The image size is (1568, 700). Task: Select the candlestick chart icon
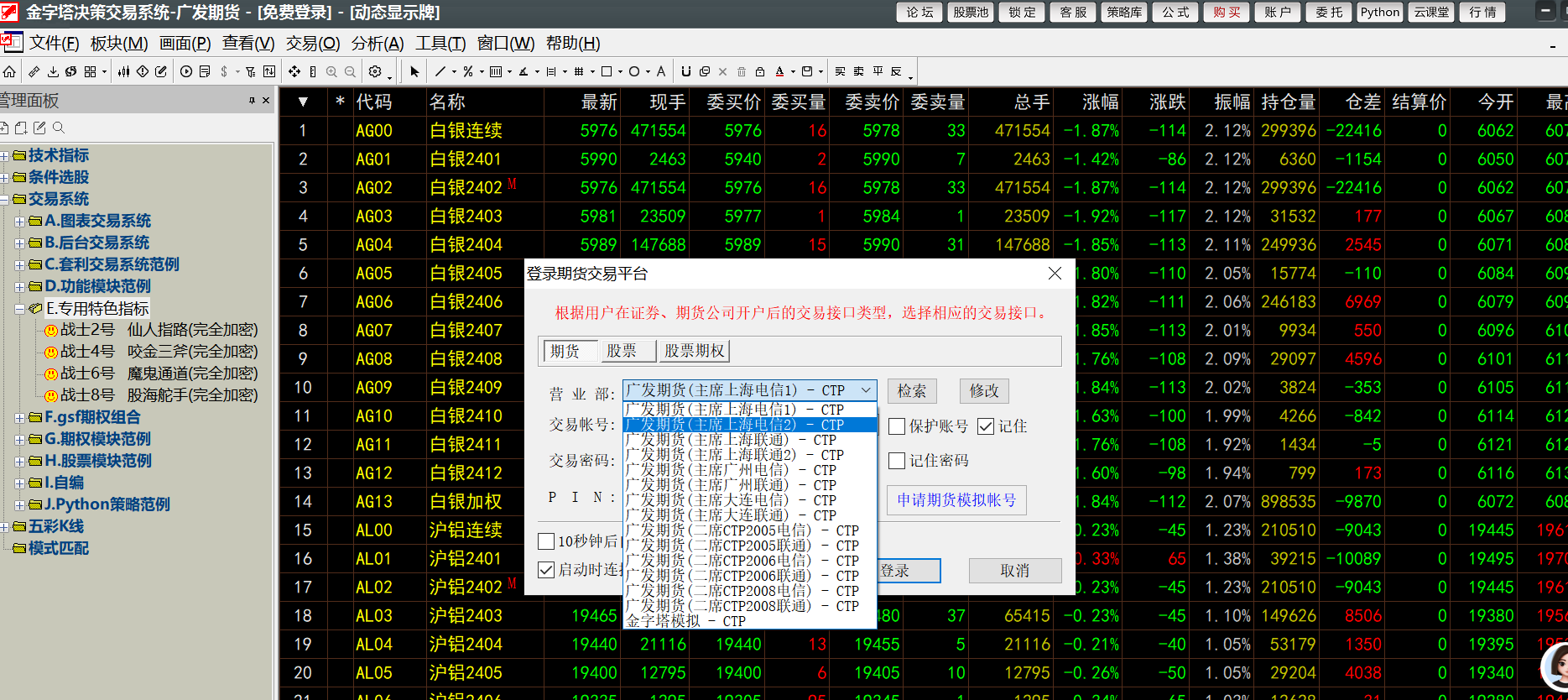123,72
